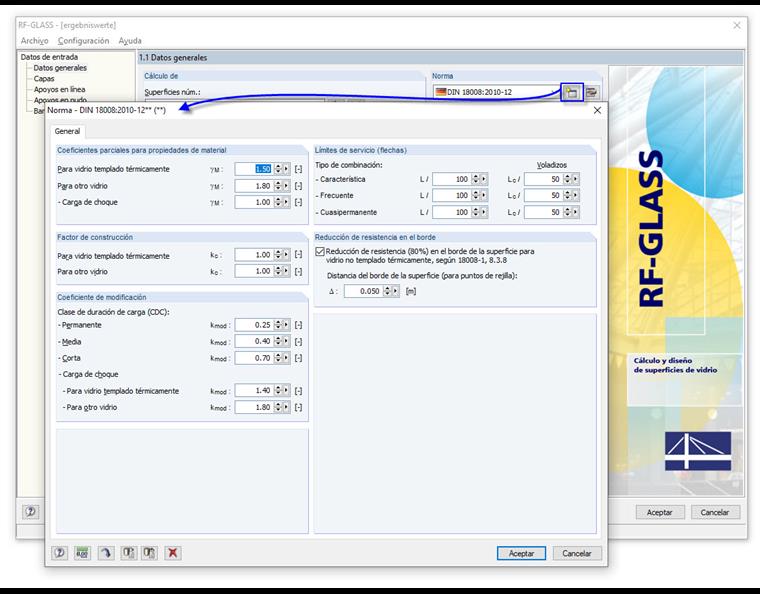Select 'Apoyos en línea' tree item
Image resolution: width=760 pixels, height=594 pixels.
(x=59, y=89)
